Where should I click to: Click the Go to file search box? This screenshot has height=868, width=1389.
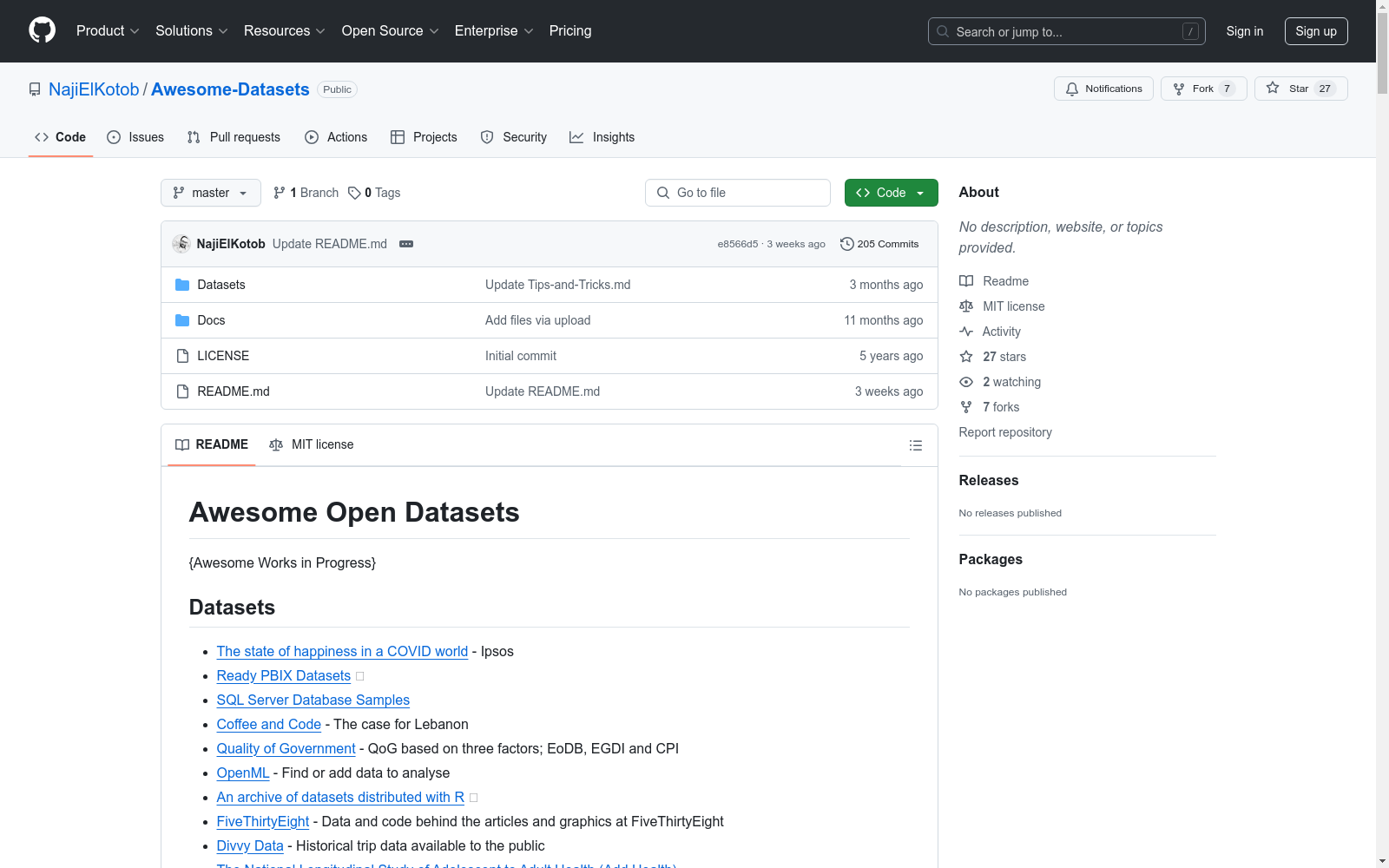pos(738,193)
